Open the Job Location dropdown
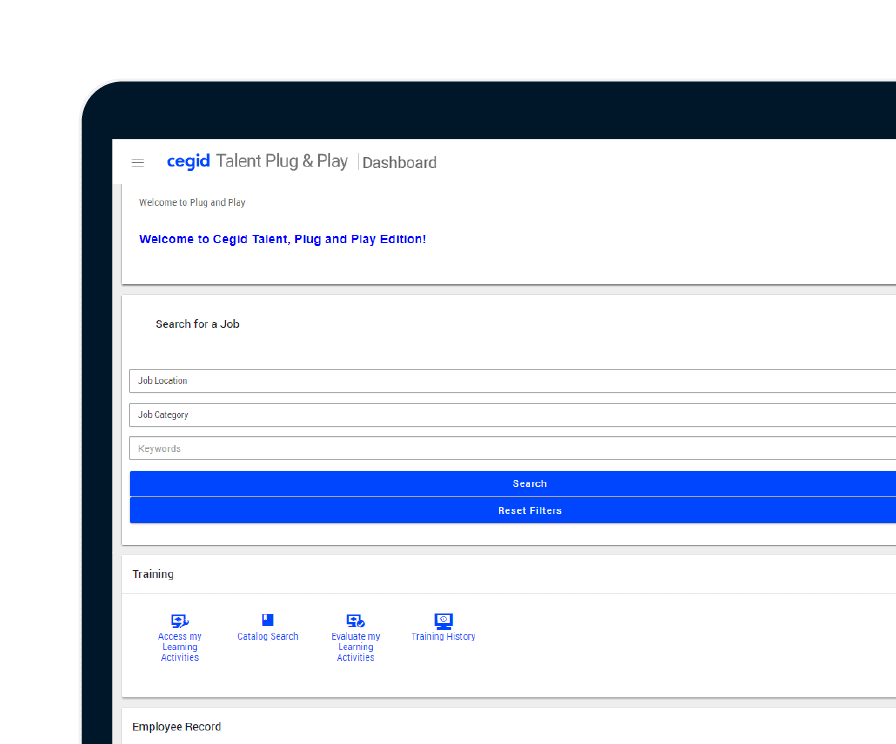 point(512,381)
